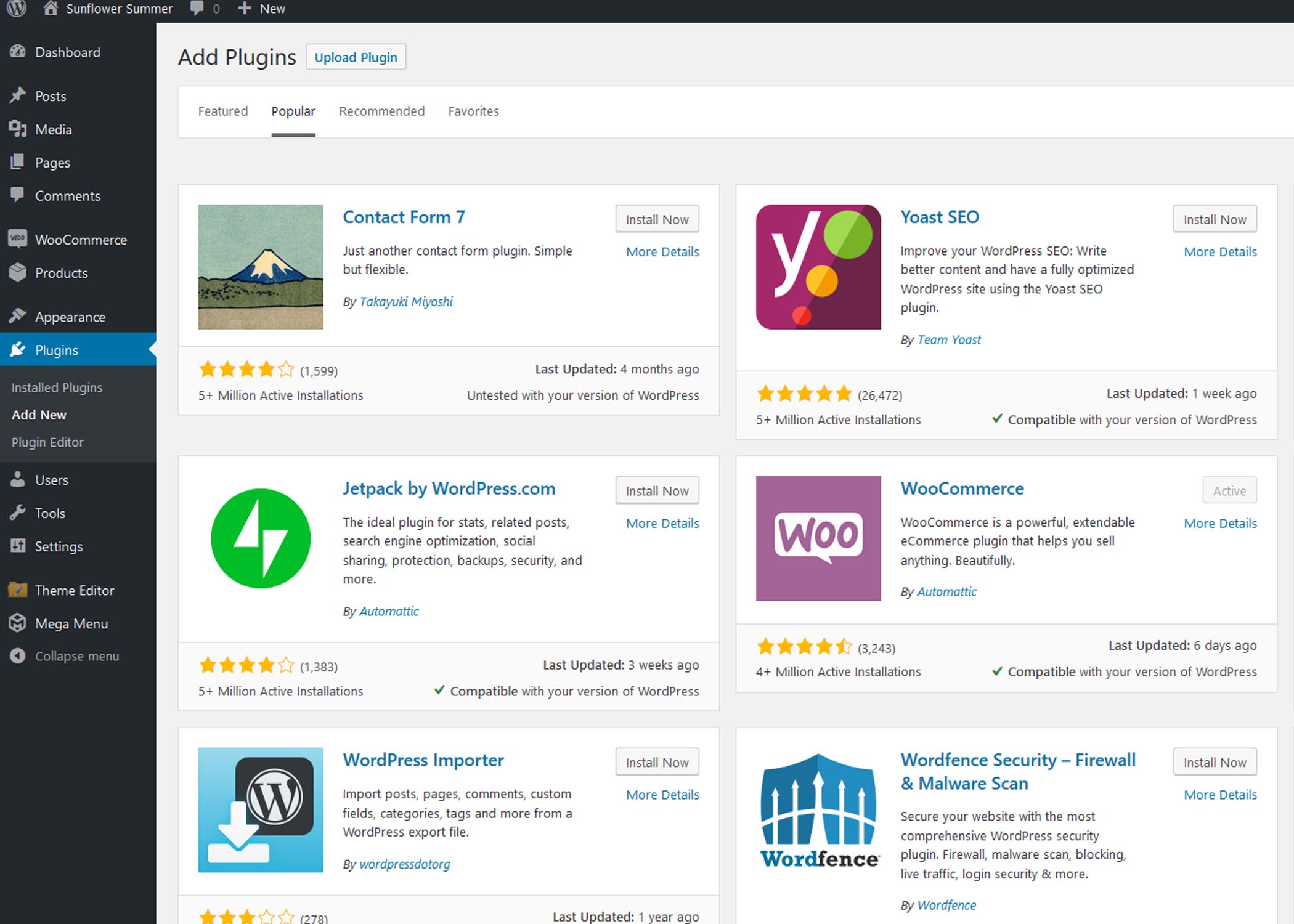Click the Pages icon in sidebar
Image resolution: width=1294 pixels, height=924 pixels.
point(18,162)
